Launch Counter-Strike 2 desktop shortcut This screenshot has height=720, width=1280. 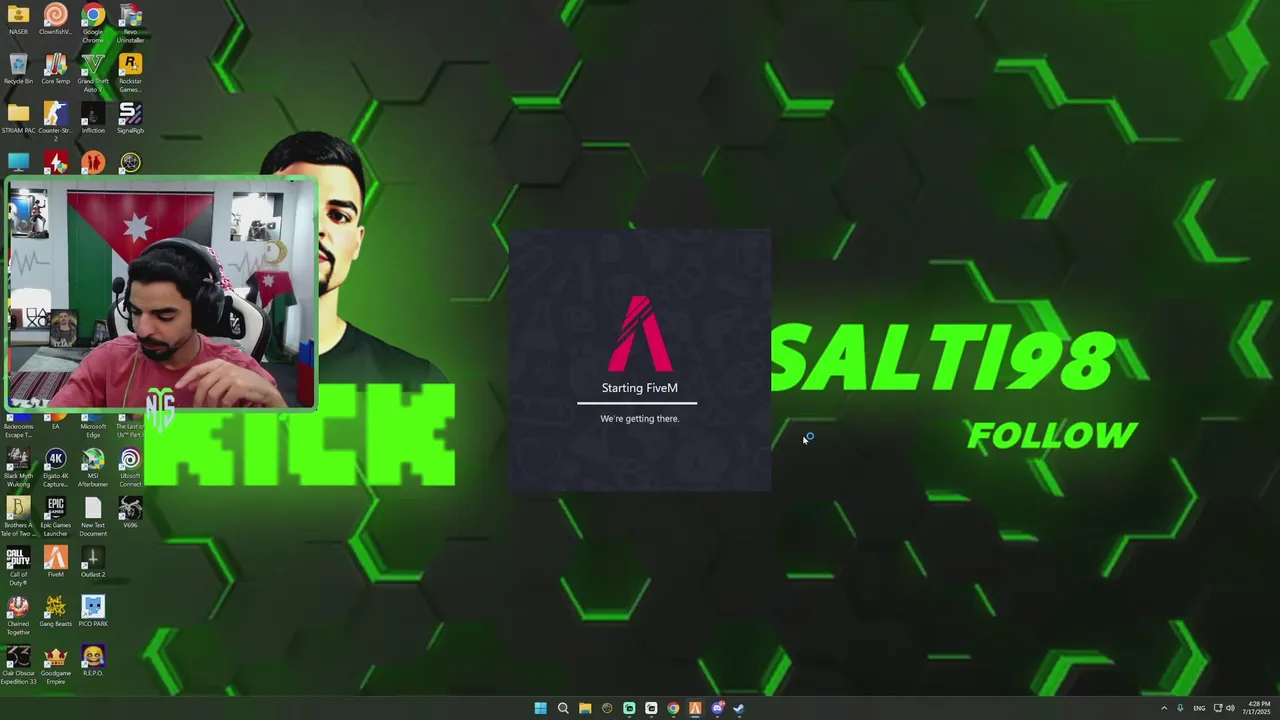click(x=55, y=122)
